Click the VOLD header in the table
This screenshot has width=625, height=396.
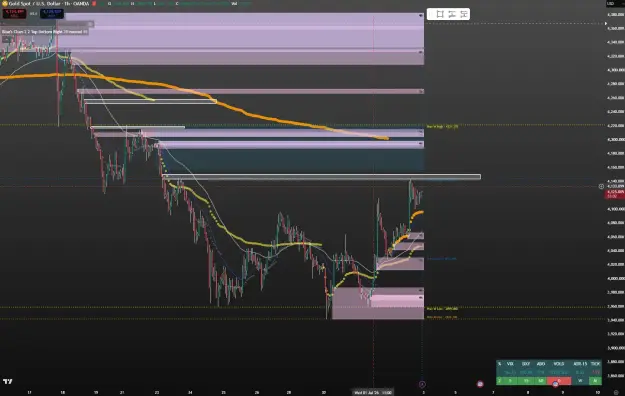(559, 364)
